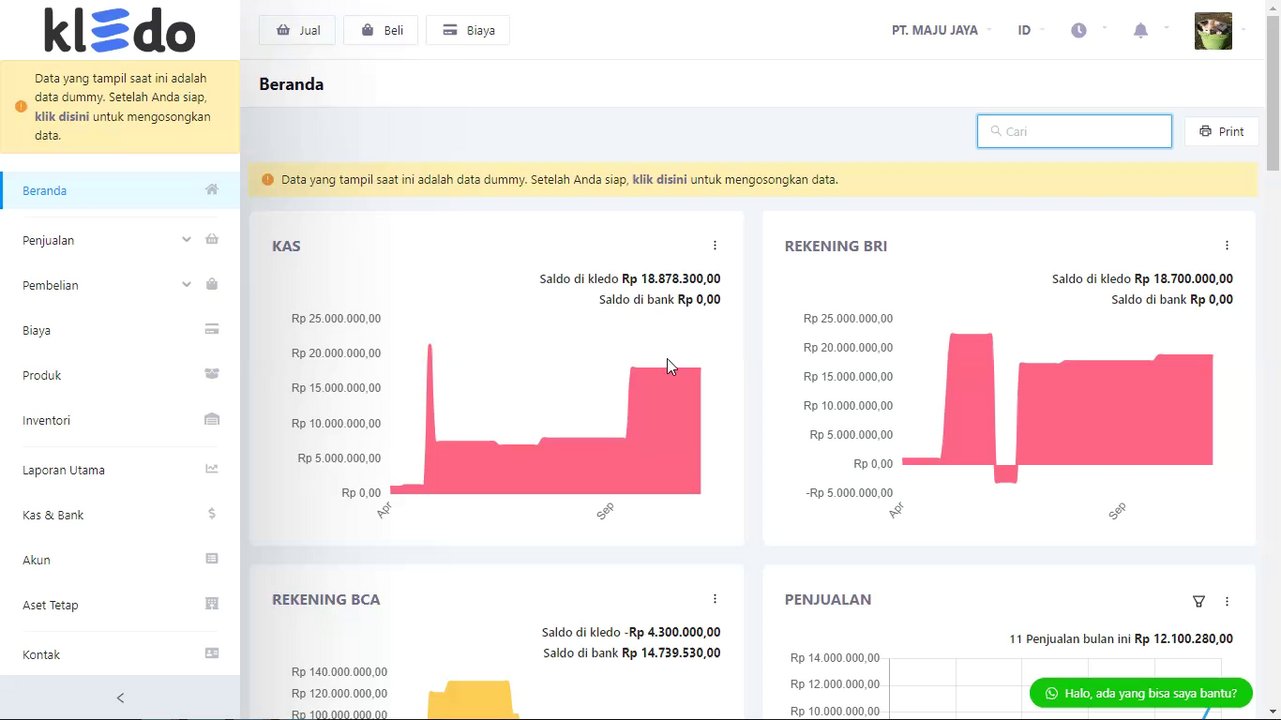The image size is (1281, 720).
Task: Click the Aset Tetap building icon
Action: point(212,604)
